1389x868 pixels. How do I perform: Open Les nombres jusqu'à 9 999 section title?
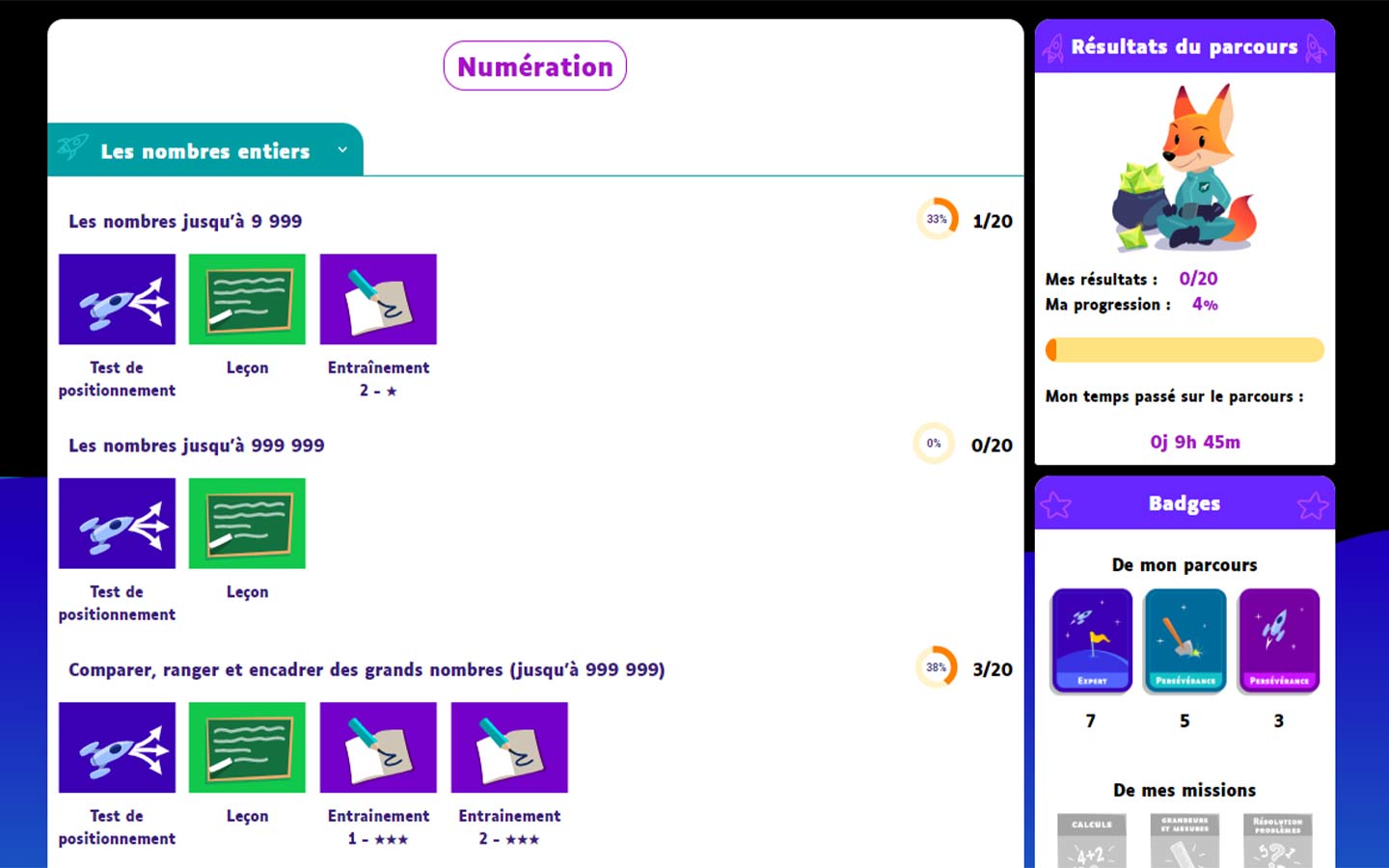(185, 221)
